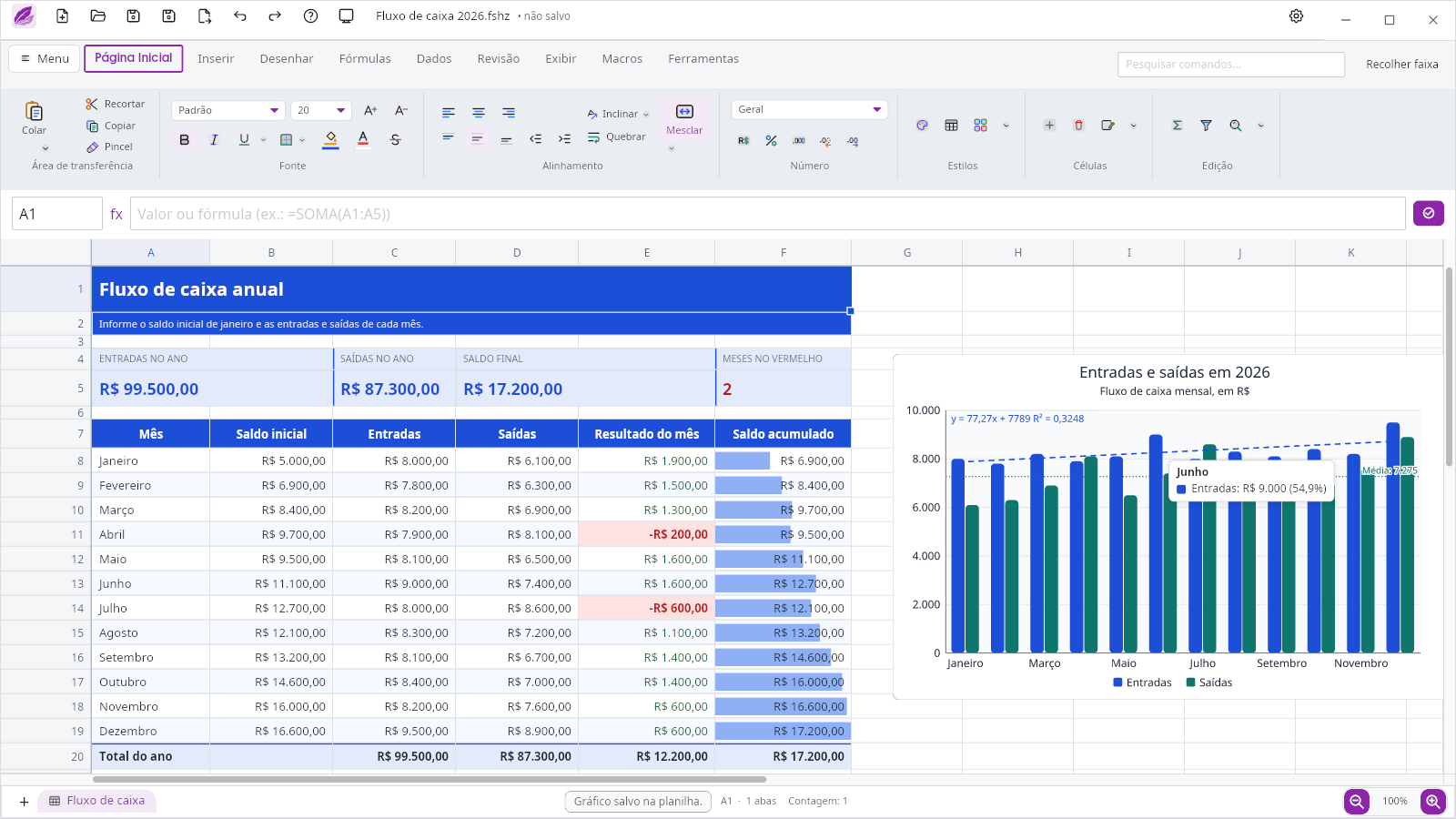Click the green plus insert cells icon
Screen dimensions: 1456x819
pyautogui.click(x=1049, y=126)
